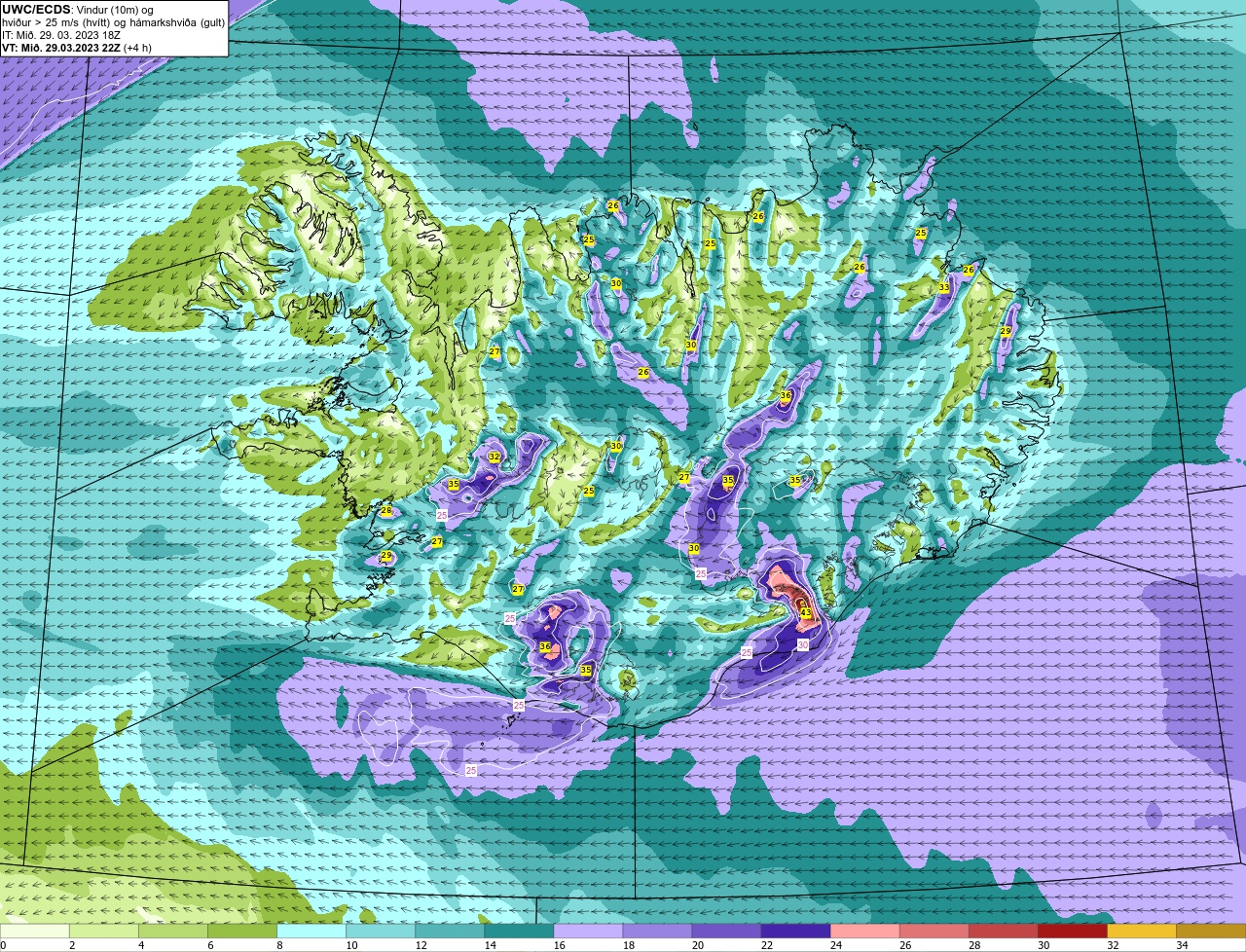This screenshot has width=1246, height=952.
Task: Click the dark red swatch between 30 and 32
Action: 1072,931
